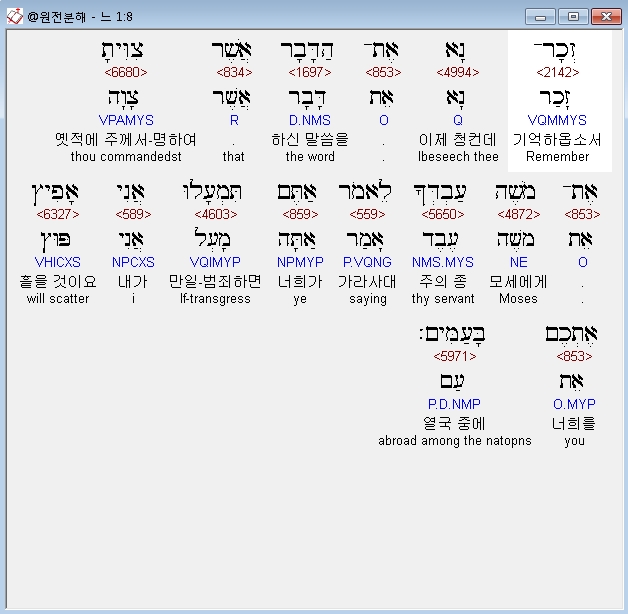The image size is (628, 614).
Task: Click Strong's number <559>
Action: [367, 215]
